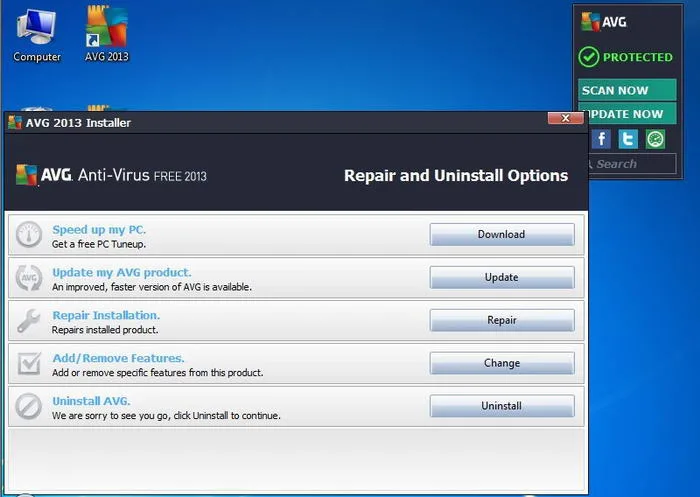Click the Update button

click(502, 277)
